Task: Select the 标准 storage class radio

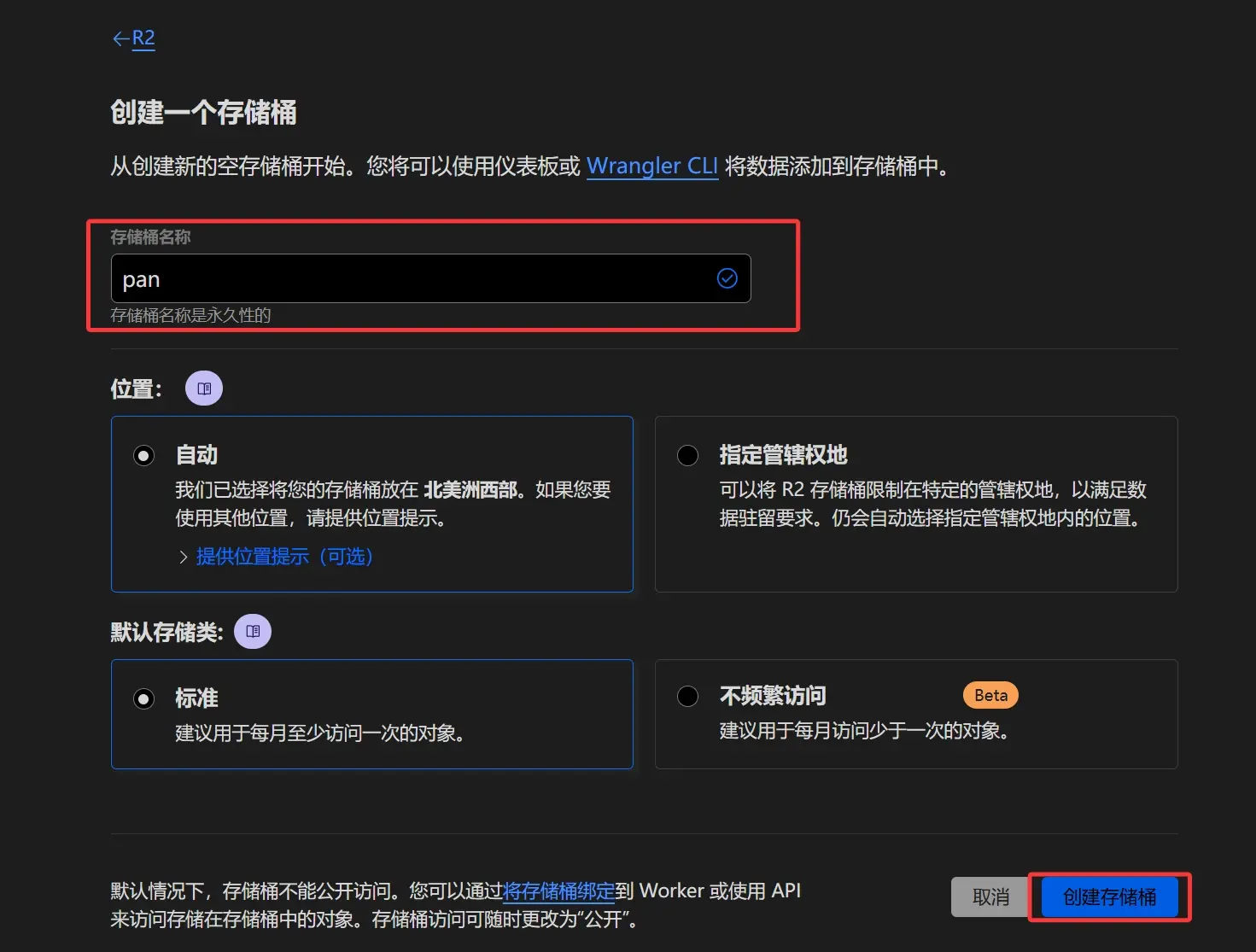Action: pos(143,698)
